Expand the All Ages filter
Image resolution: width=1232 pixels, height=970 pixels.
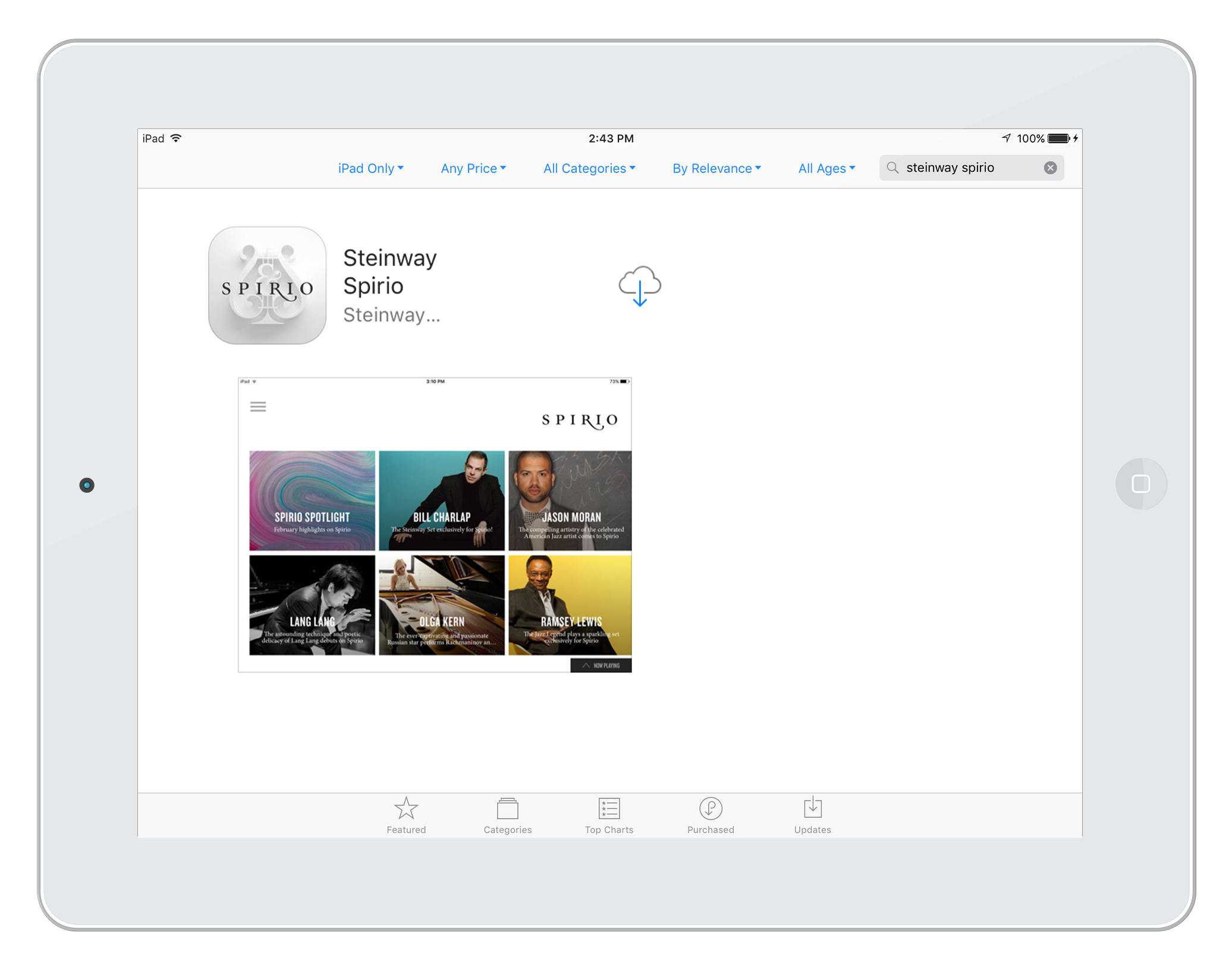[x=826, y=168]
